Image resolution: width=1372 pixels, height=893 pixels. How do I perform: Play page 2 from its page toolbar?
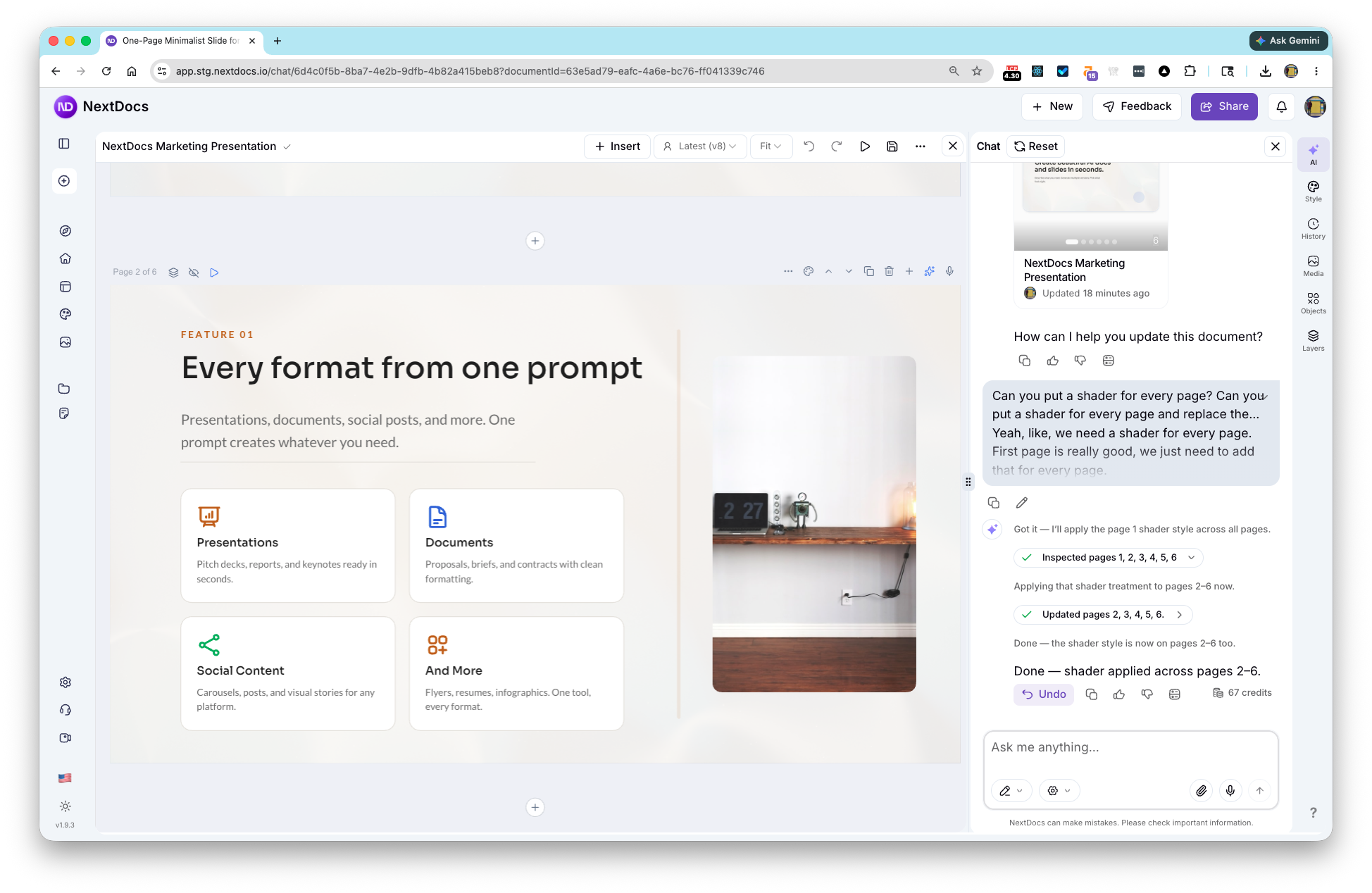point(214,273)
